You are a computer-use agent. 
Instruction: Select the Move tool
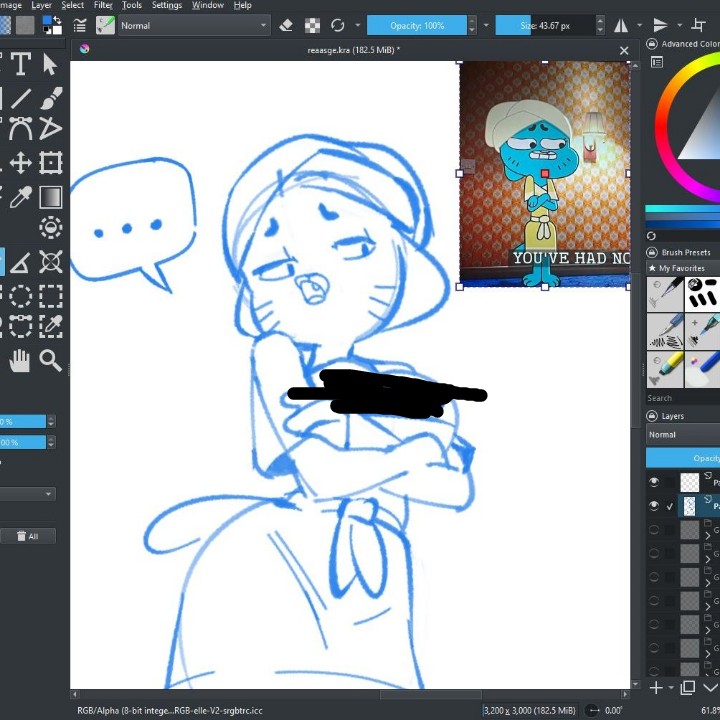21,163
